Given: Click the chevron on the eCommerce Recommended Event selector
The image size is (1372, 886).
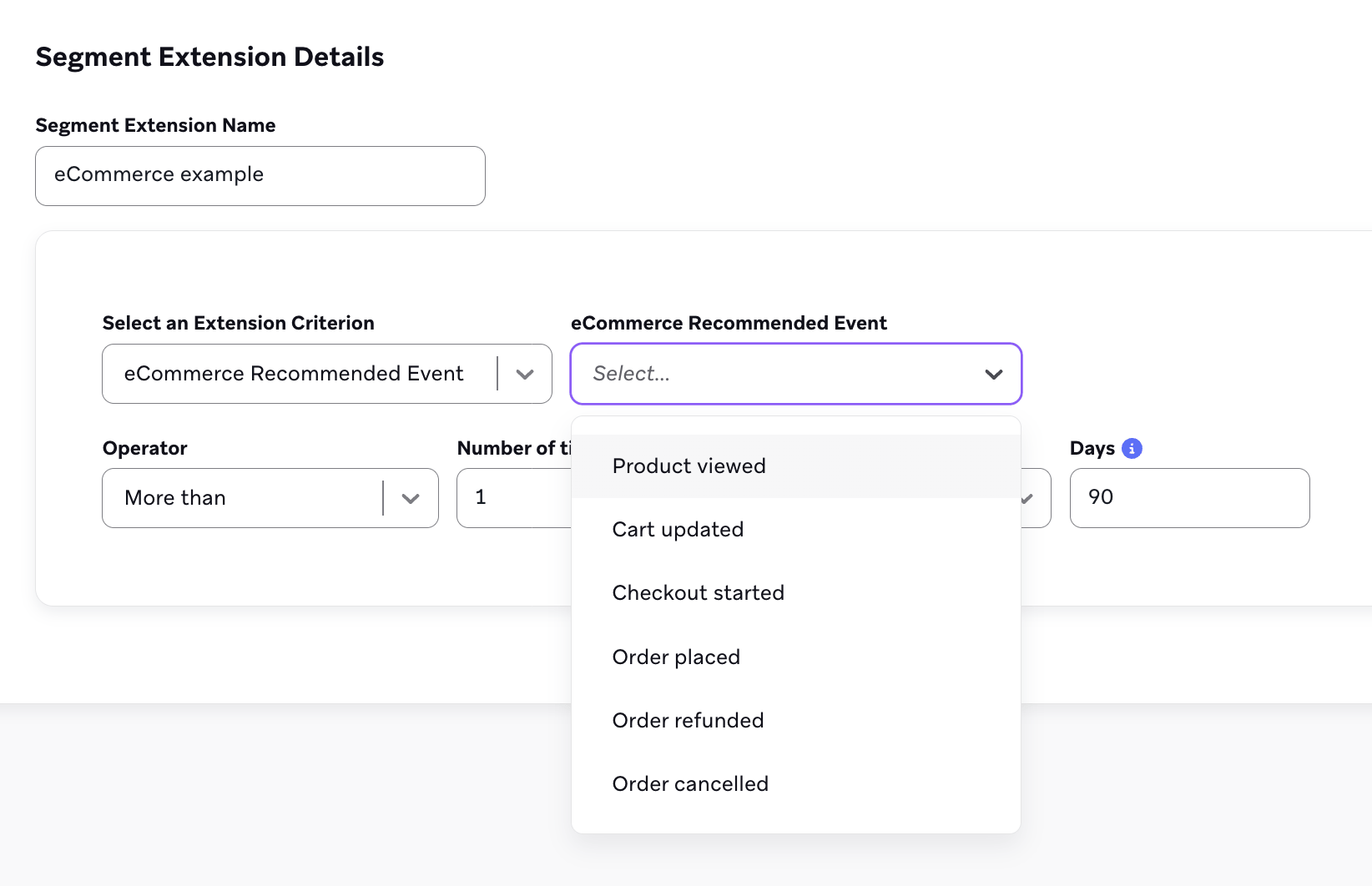Looking at the screenshot, I should point(994,375).
